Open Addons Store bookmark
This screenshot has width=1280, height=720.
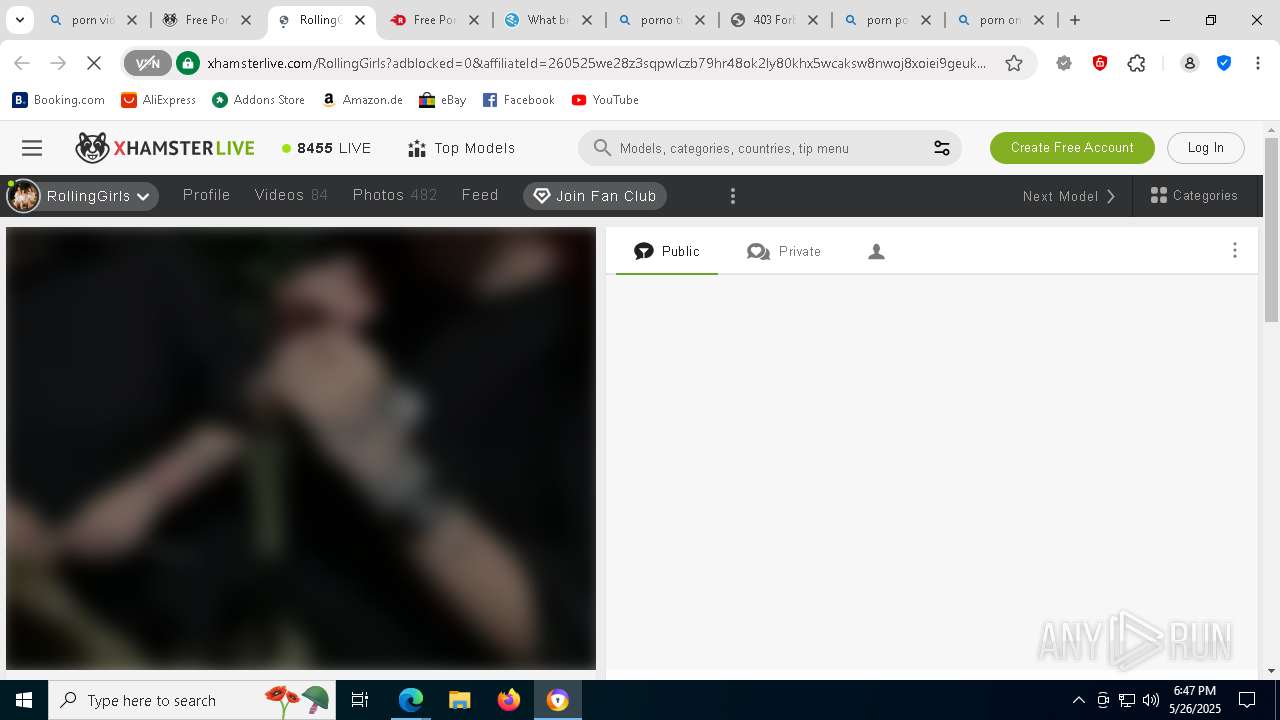[259, 100]
